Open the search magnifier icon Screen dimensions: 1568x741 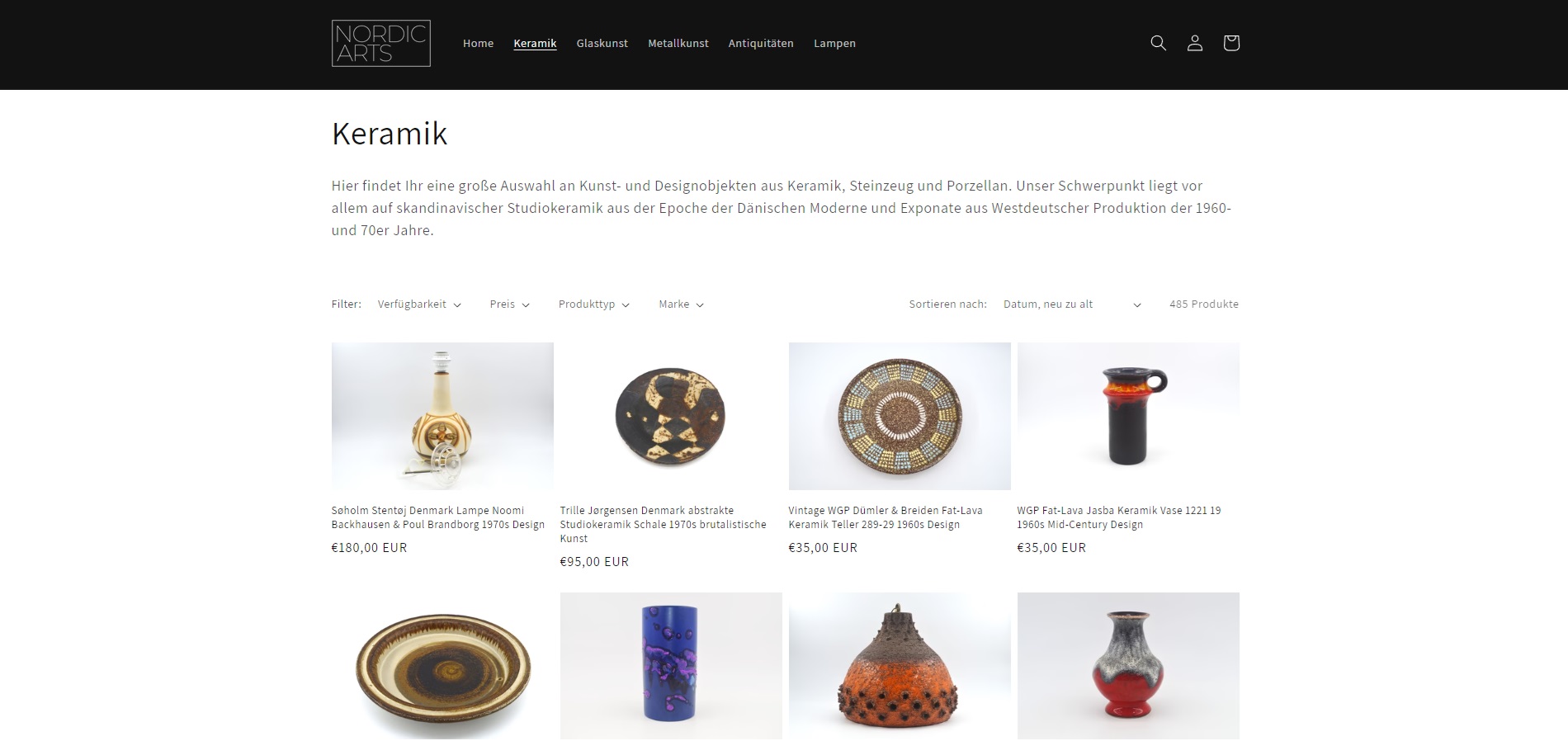(1158, 43)
